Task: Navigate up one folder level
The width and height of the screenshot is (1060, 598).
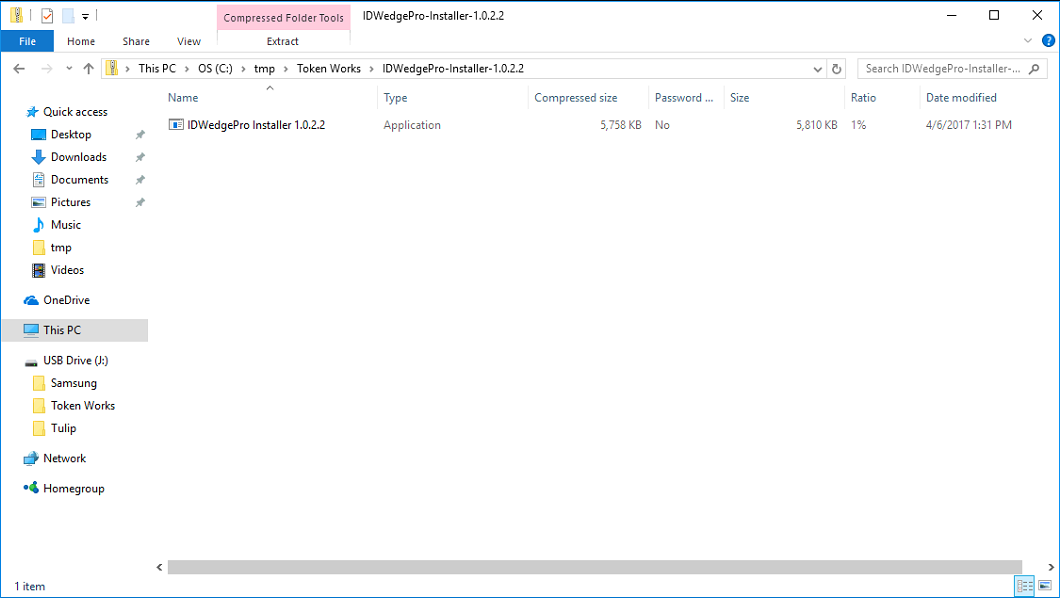Action: 89,68
